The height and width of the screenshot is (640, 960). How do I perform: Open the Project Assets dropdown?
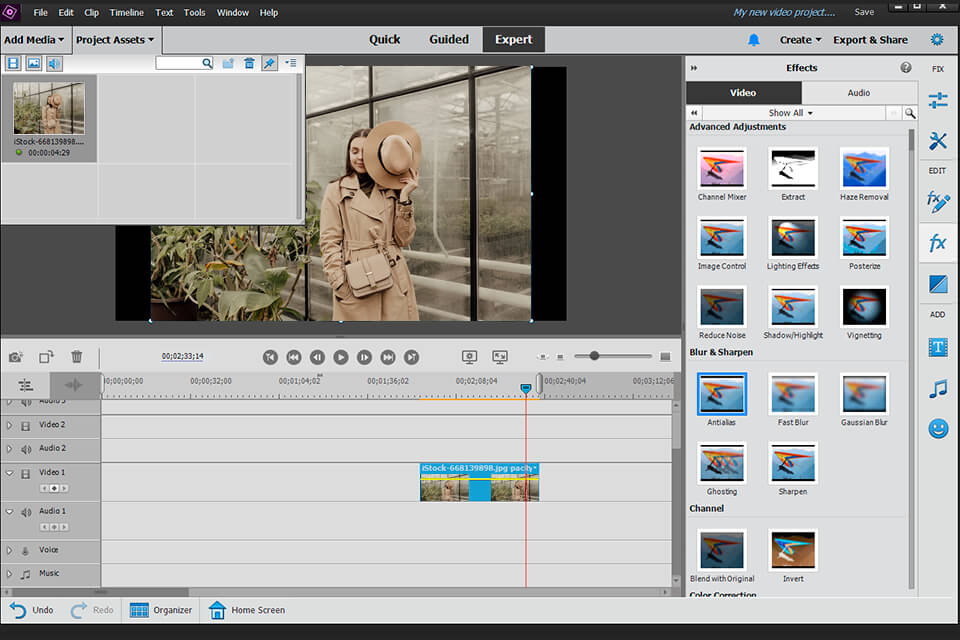(x=113, y=39)
